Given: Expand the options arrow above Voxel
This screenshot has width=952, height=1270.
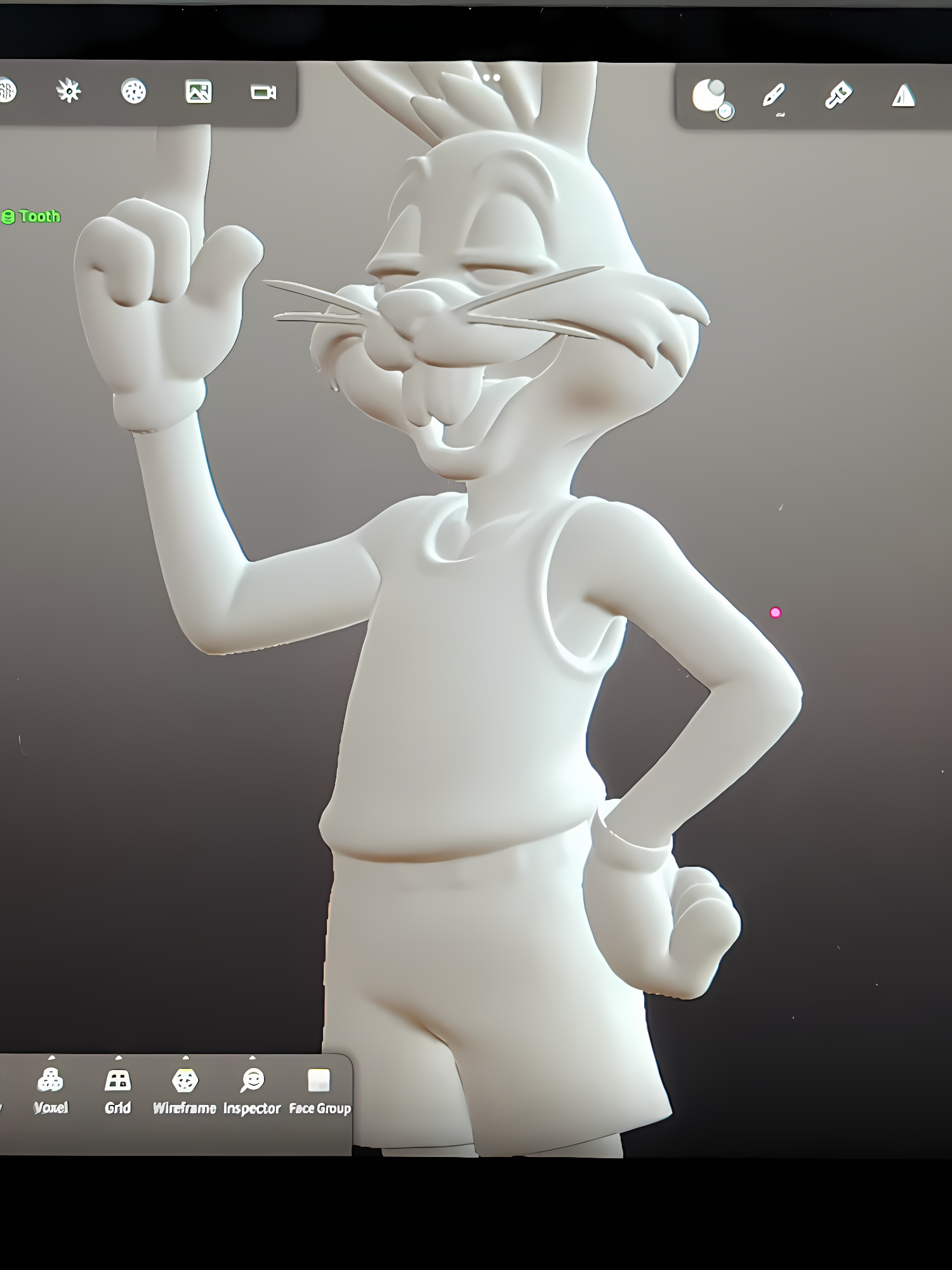Looking at the screenshot, I should 51,1057.
